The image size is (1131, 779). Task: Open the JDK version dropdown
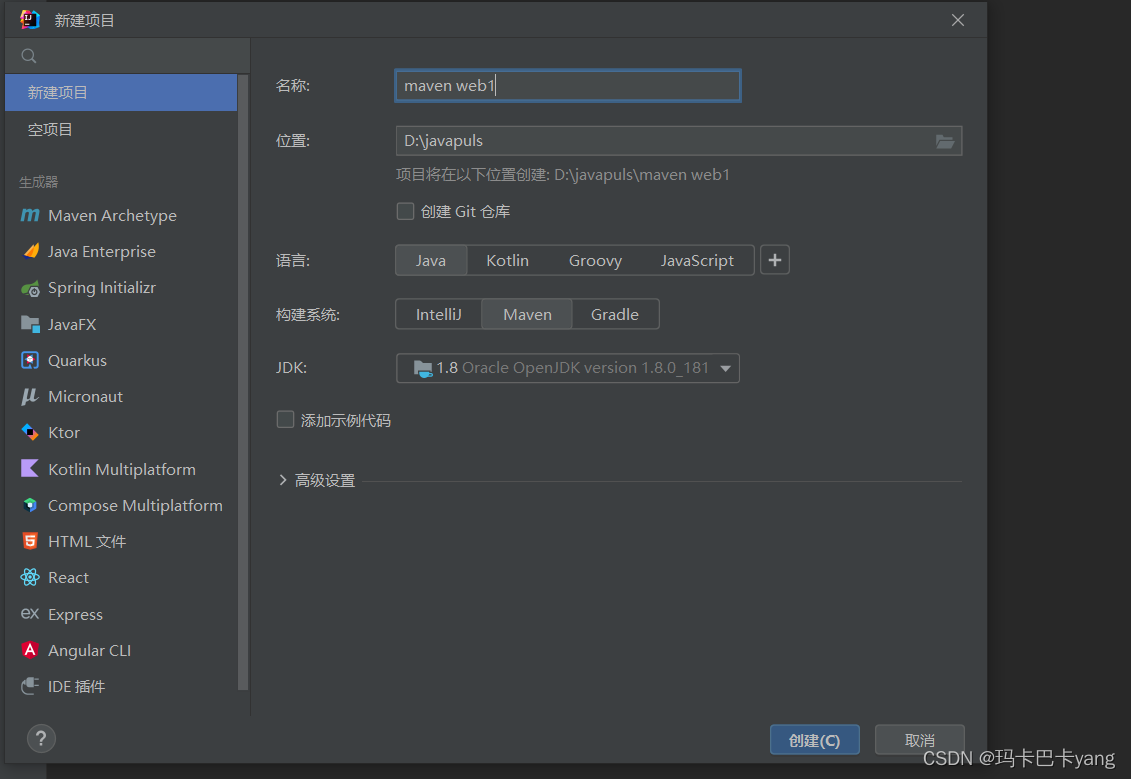(568, 368)
